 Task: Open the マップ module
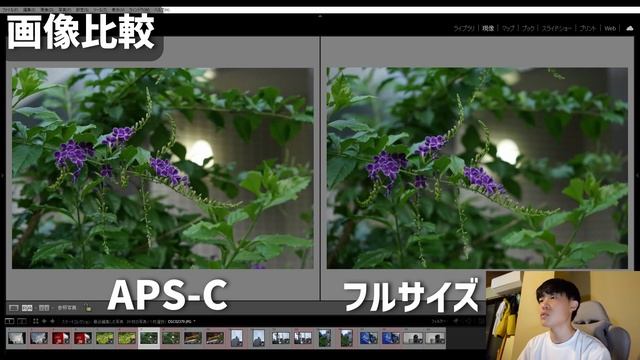click(508, 28)
